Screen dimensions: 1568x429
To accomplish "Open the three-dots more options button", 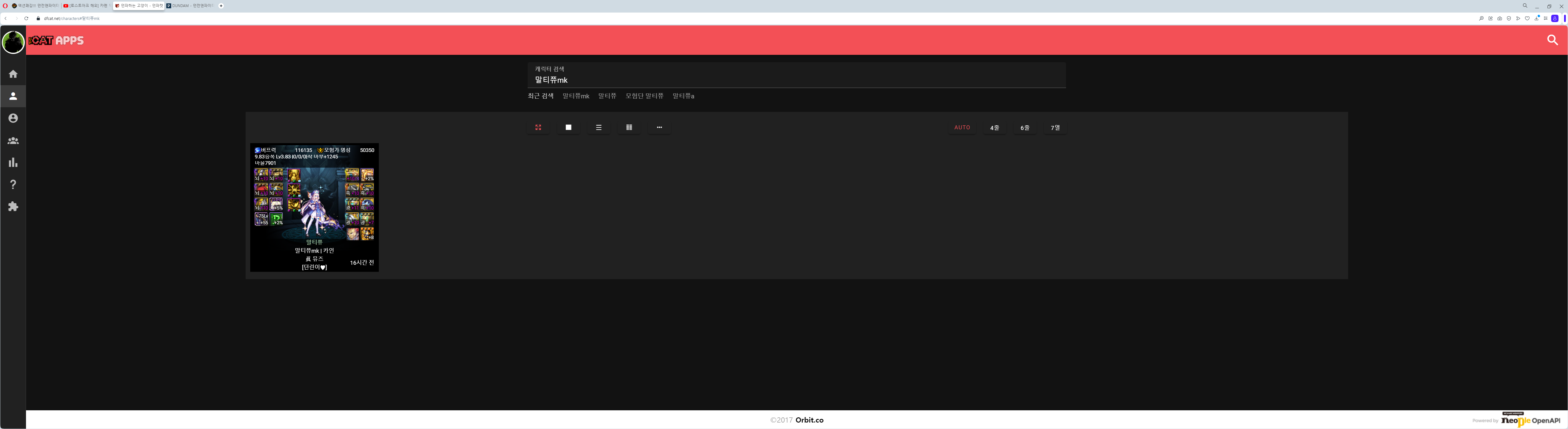I will (659, 127).
